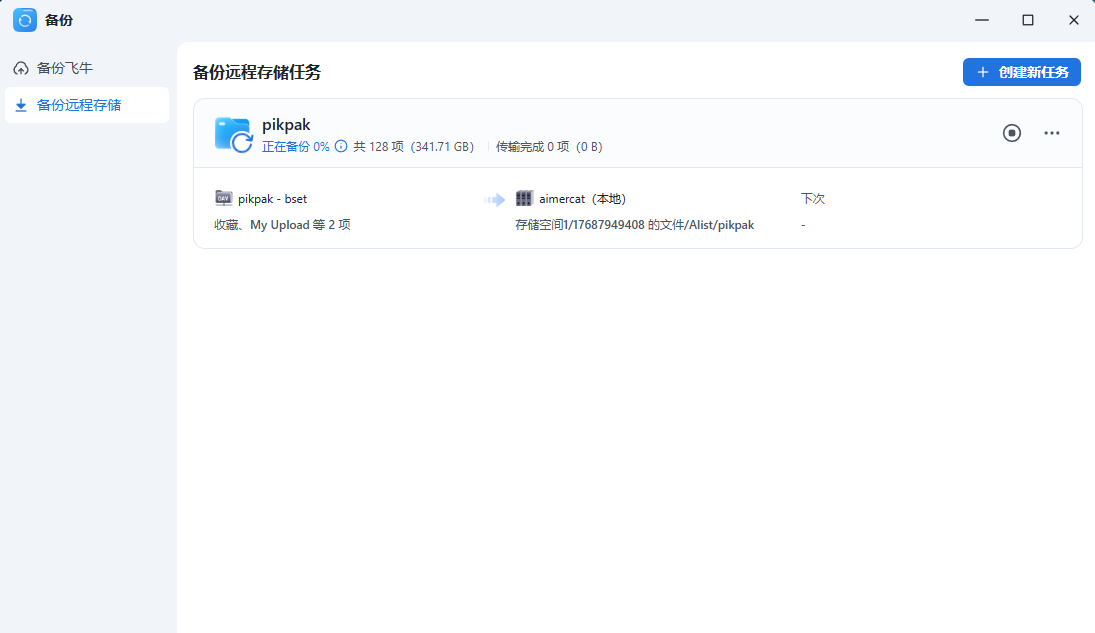Click the 正在备份 0% status text
Screen dimensions: 1095x633
[x=295, y=147]
